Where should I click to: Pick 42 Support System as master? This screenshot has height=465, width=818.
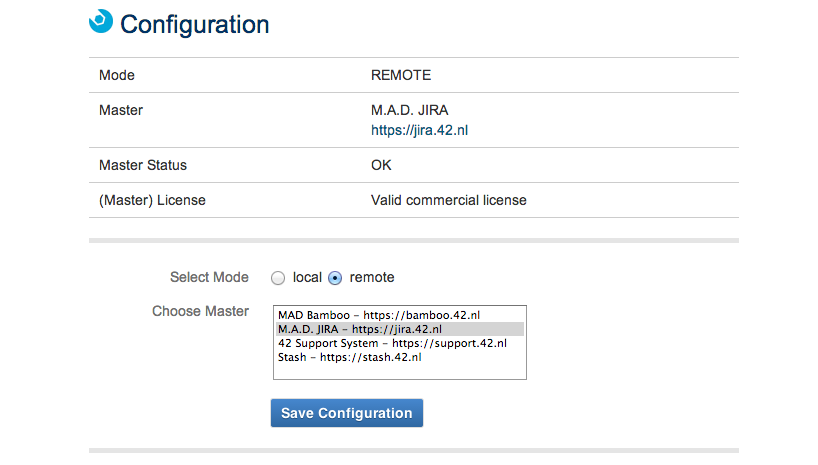coord(392,343)
